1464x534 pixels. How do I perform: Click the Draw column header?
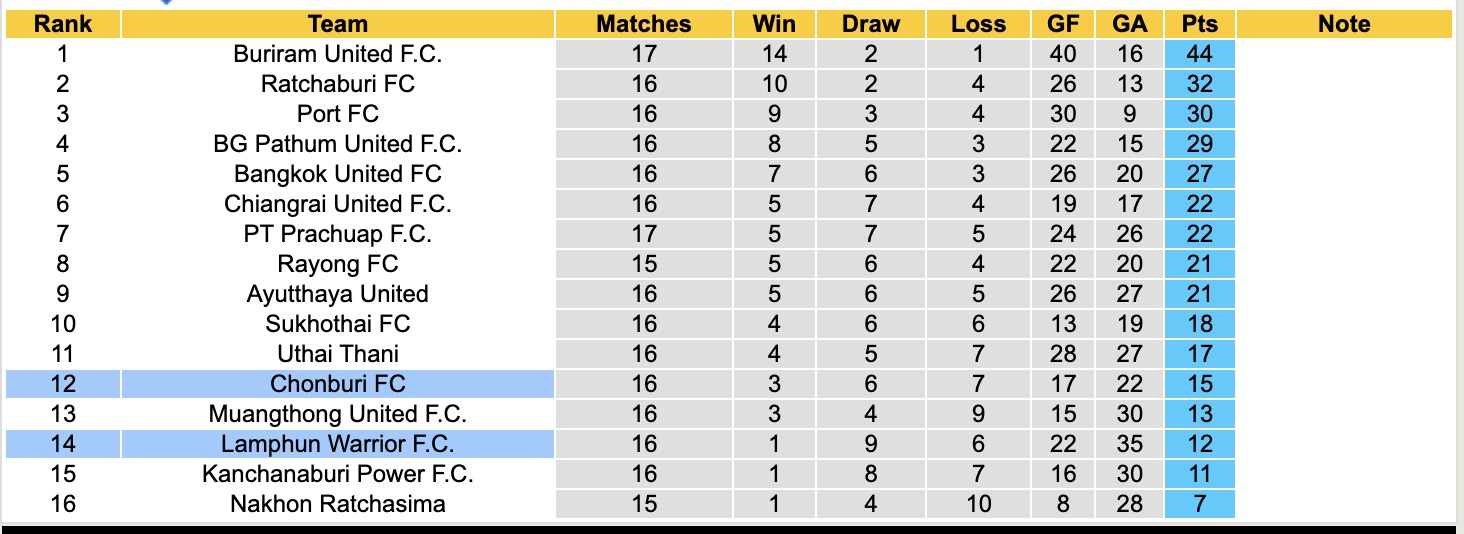(870, 24)
